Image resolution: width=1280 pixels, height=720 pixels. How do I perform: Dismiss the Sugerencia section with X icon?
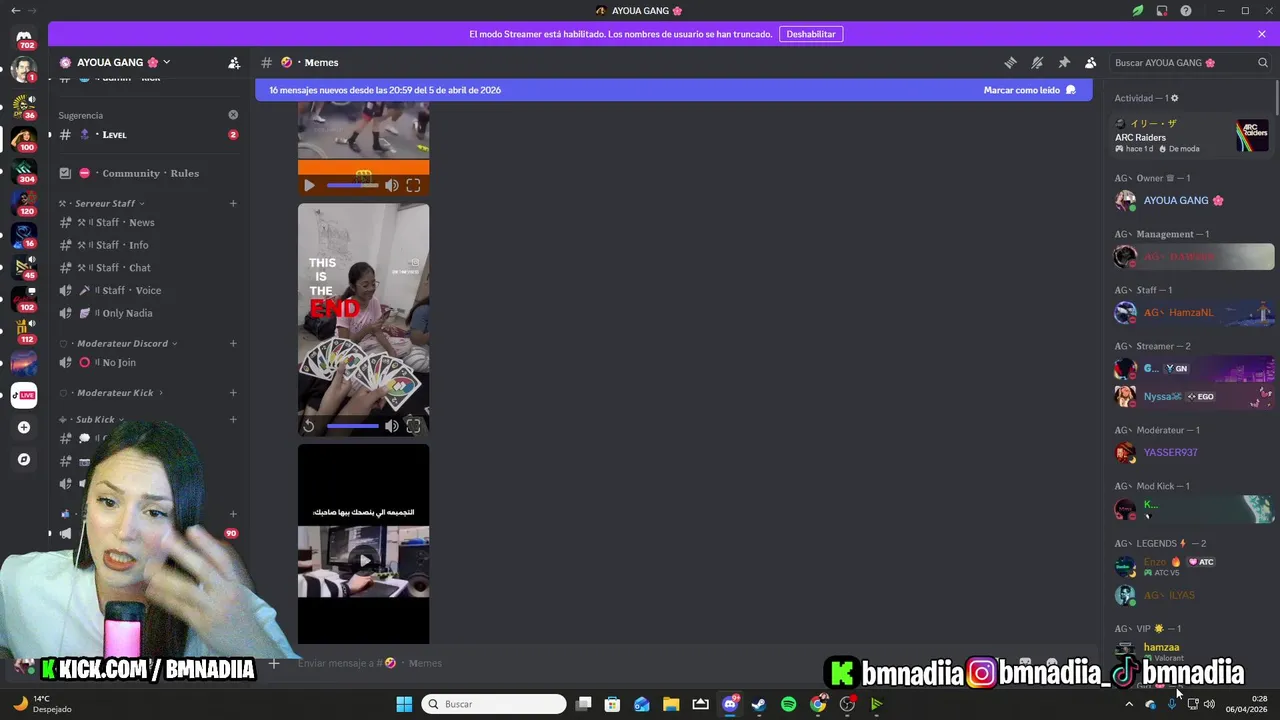pyautogui.click(x=233, y=115)
